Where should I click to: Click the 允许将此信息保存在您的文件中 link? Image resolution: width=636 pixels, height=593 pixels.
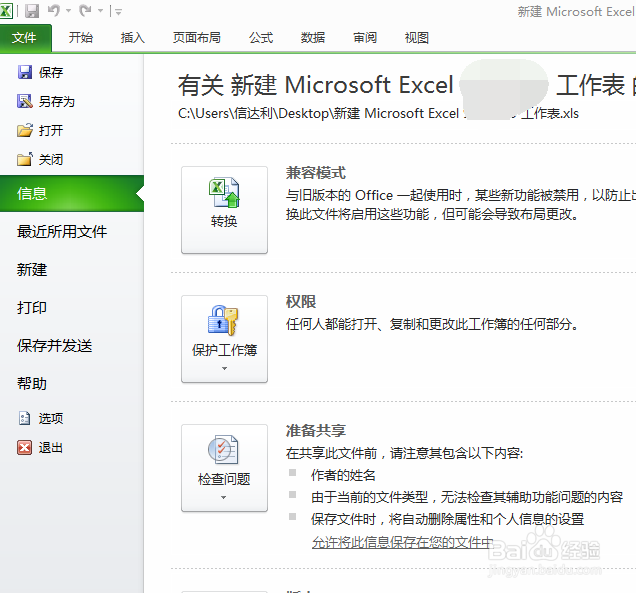pos(402,542)
